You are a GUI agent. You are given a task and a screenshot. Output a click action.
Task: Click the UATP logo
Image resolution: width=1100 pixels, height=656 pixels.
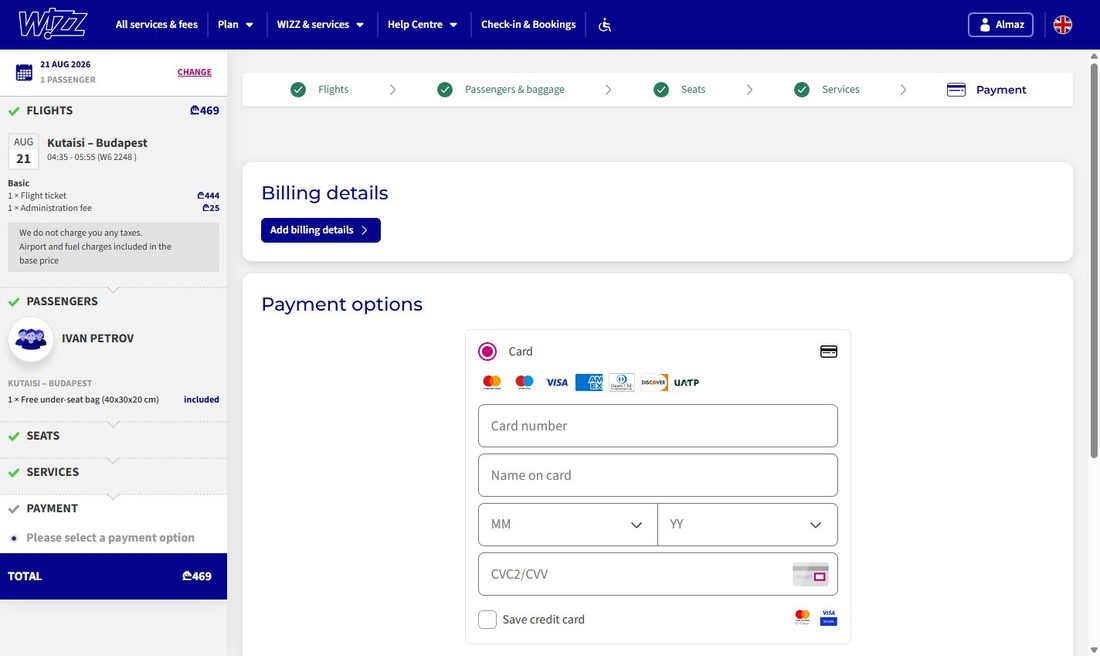(x=686, y=382)
